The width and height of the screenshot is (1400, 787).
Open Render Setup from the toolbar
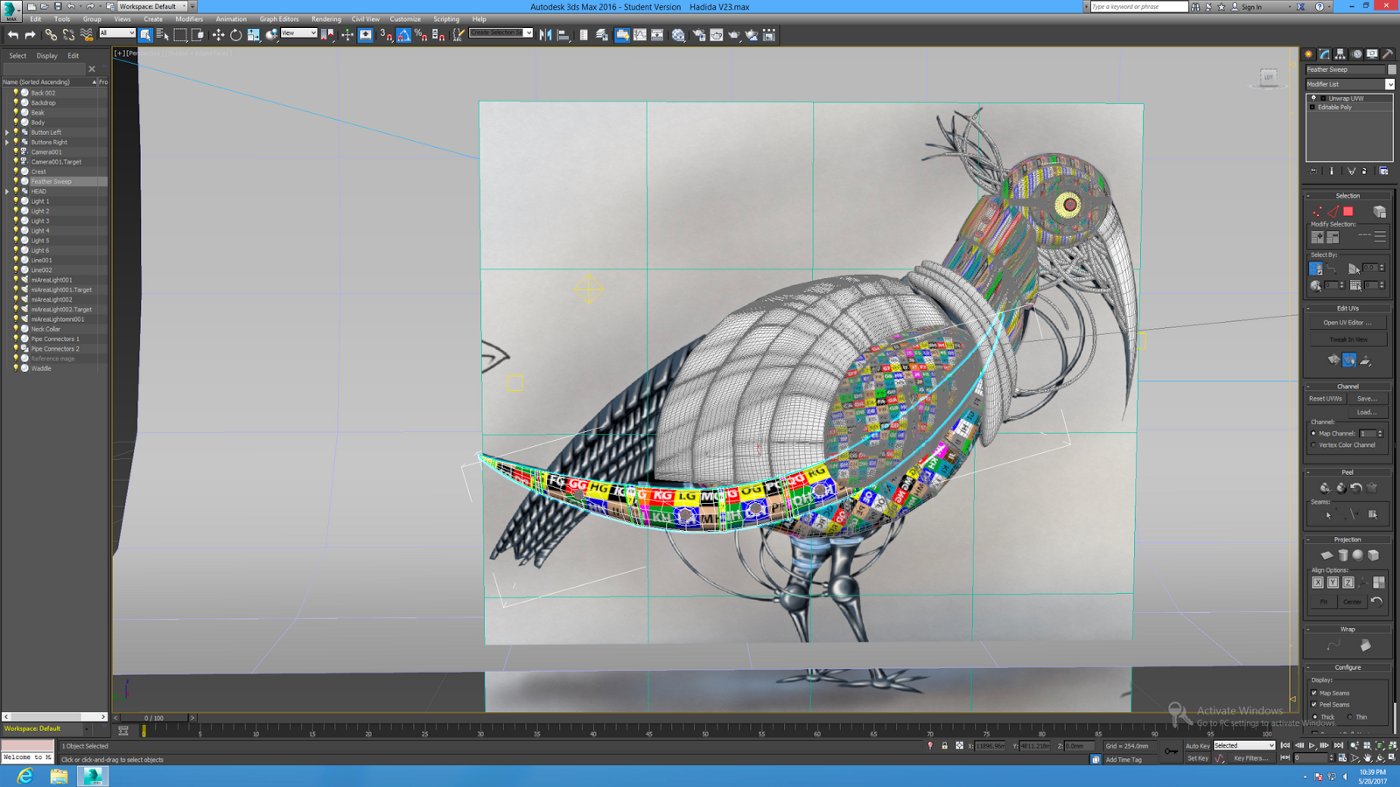point(699,35)
